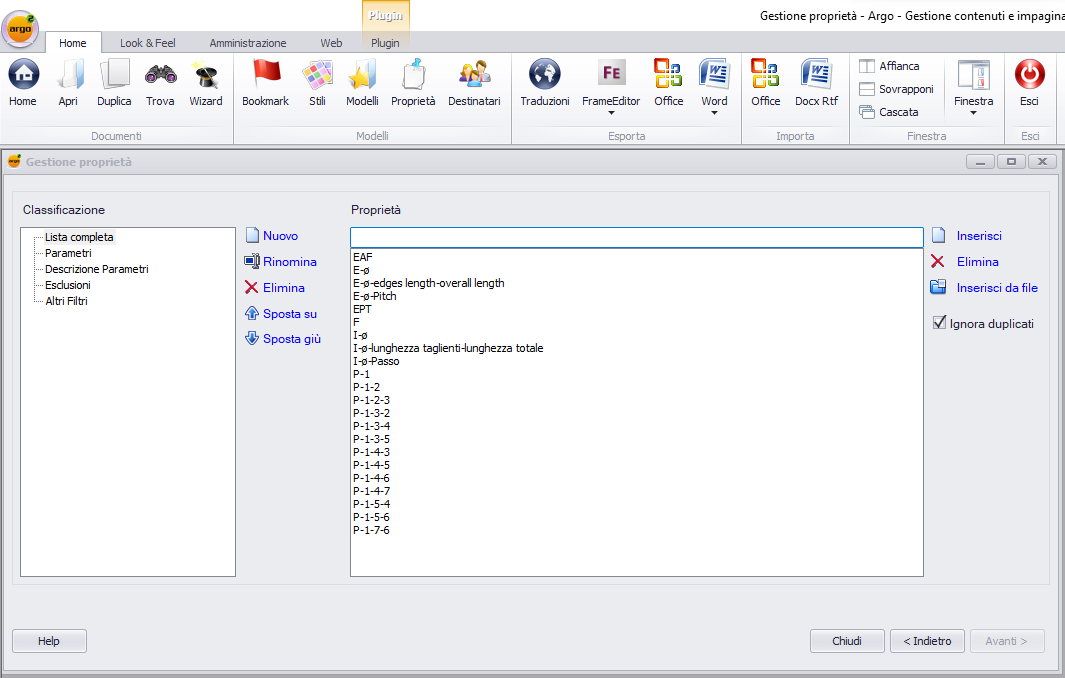Screen dimensions: 1065x678
Task: Open a document with the Apri icon
Action: 70,80
